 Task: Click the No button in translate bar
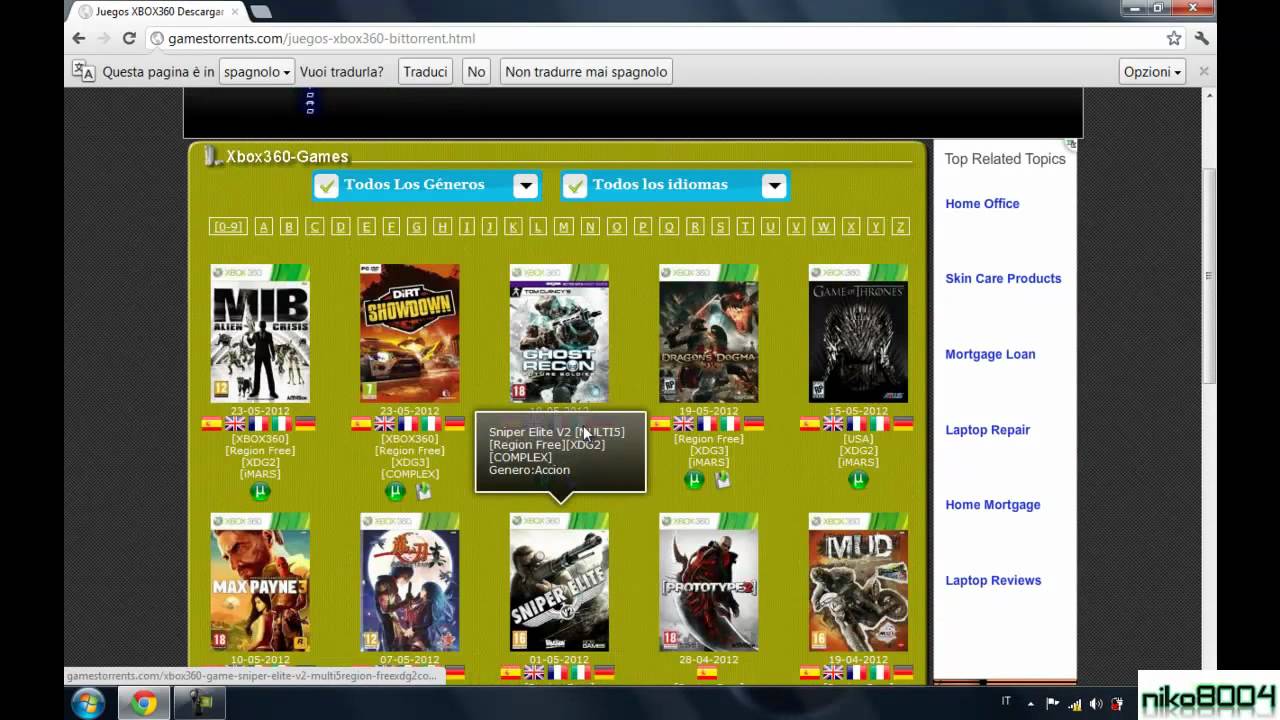point(476,72)
